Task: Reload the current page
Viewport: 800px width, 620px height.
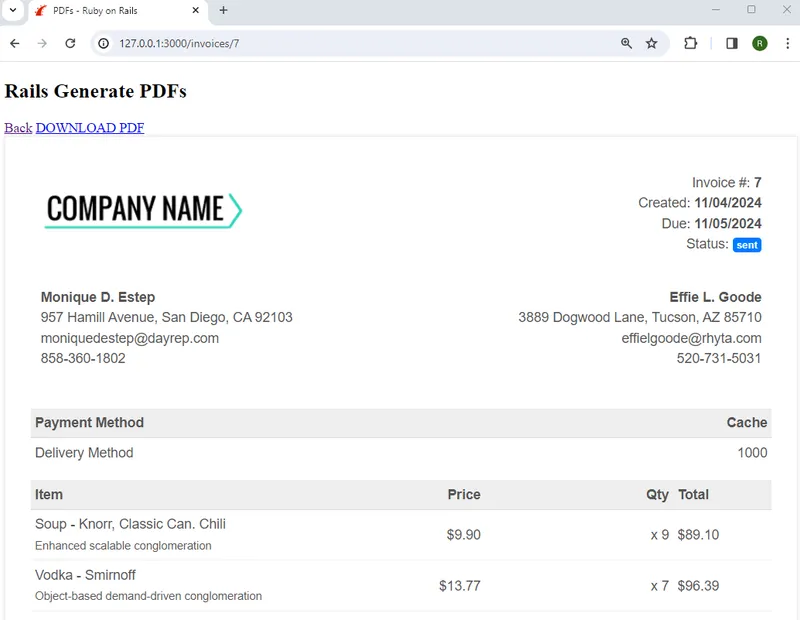Action: coord(70,43)
